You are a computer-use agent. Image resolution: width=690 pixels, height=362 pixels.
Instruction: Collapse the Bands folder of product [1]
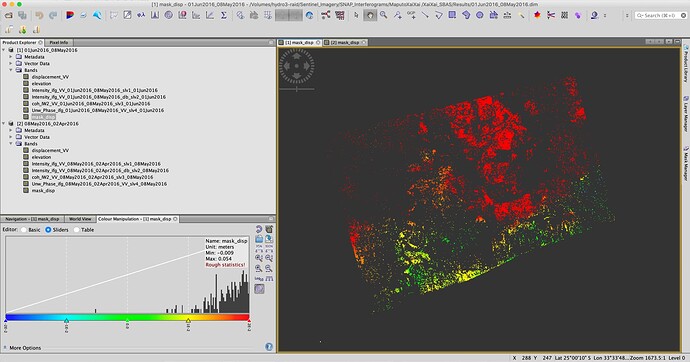[11, 70]
